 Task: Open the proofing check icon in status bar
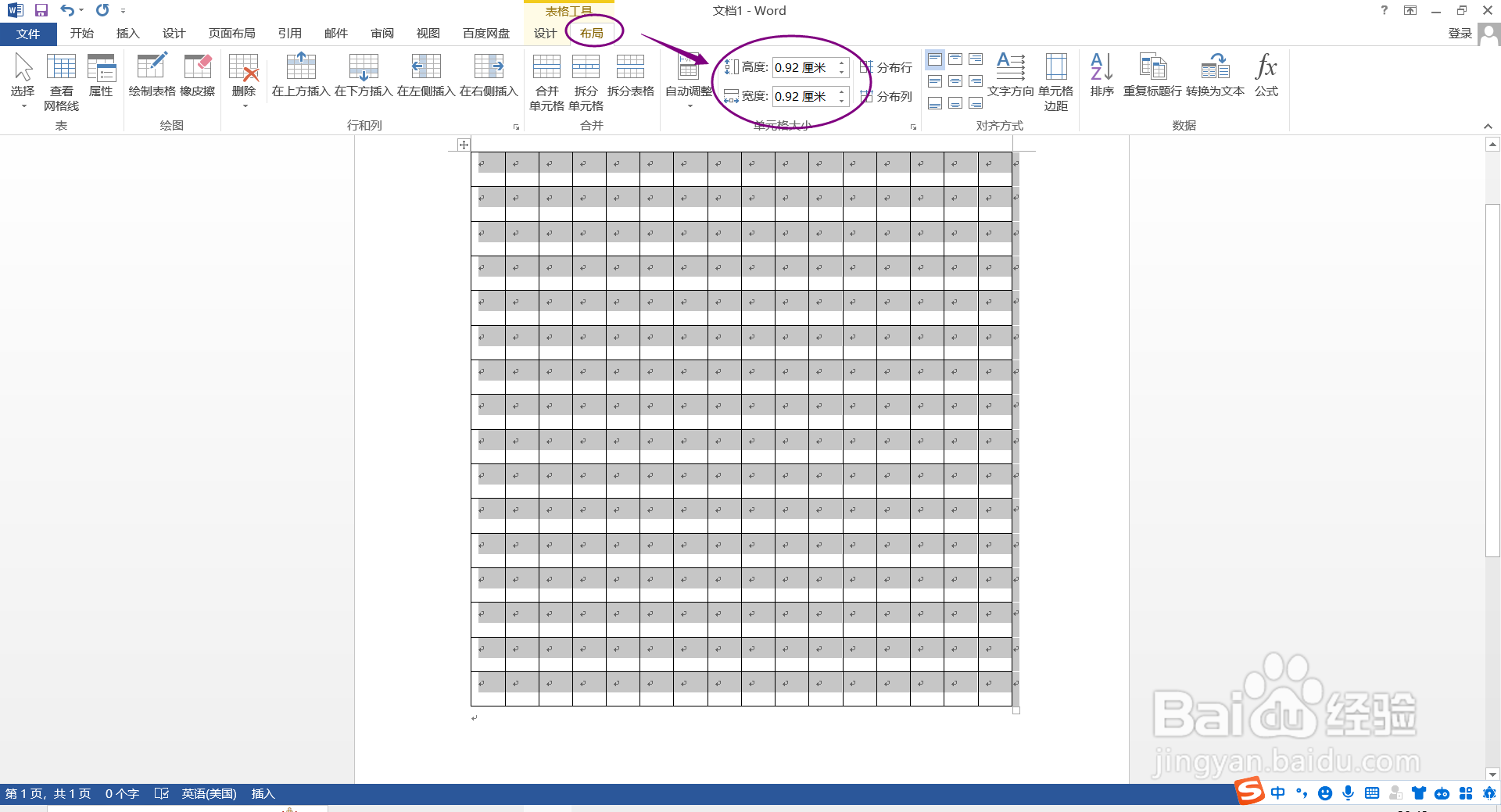pyautogui.click(x=161, y=794)
